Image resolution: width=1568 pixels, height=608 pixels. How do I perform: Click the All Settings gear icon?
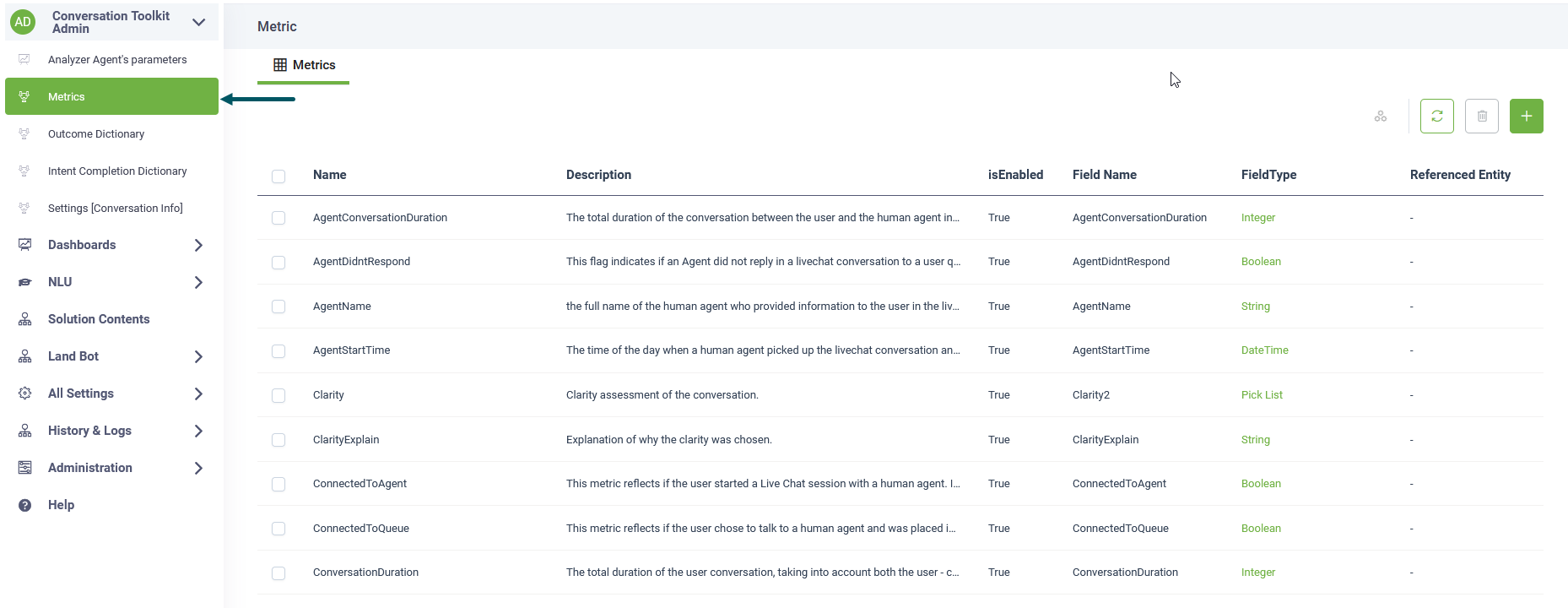tap(25, 394)
